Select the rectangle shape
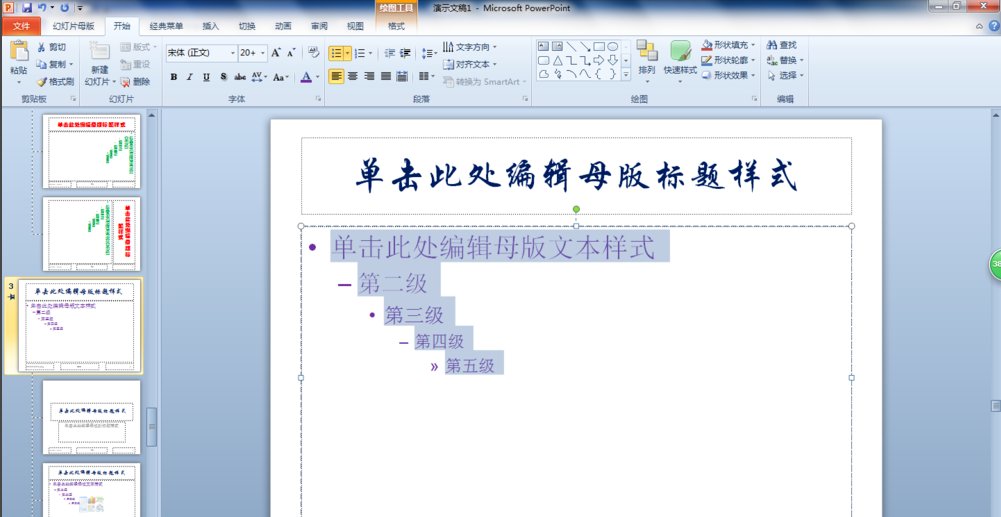The image size is (1001, 517). [x=599, y=46]
